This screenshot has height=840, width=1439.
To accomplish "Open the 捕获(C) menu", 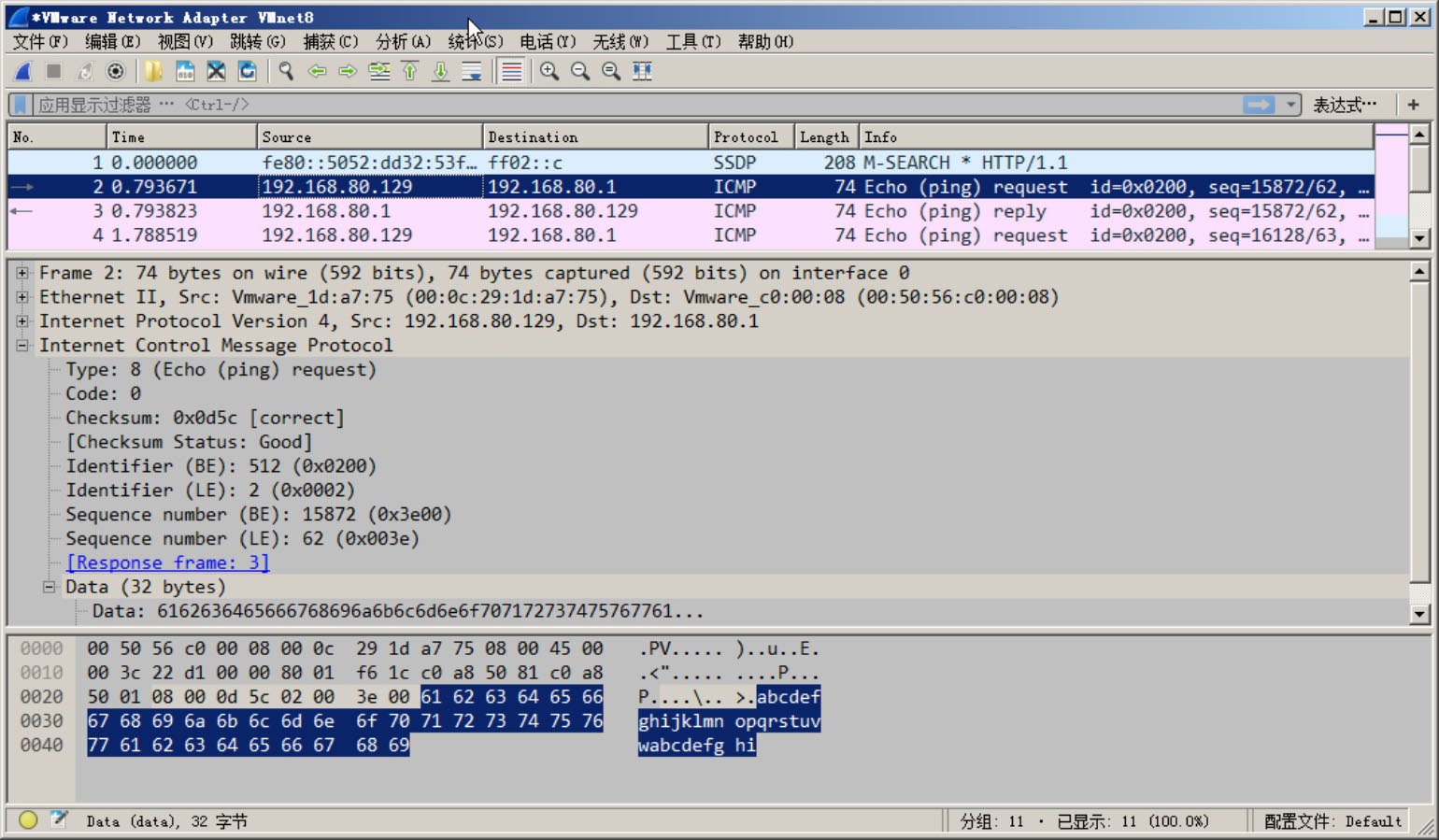I will point(331,41).
